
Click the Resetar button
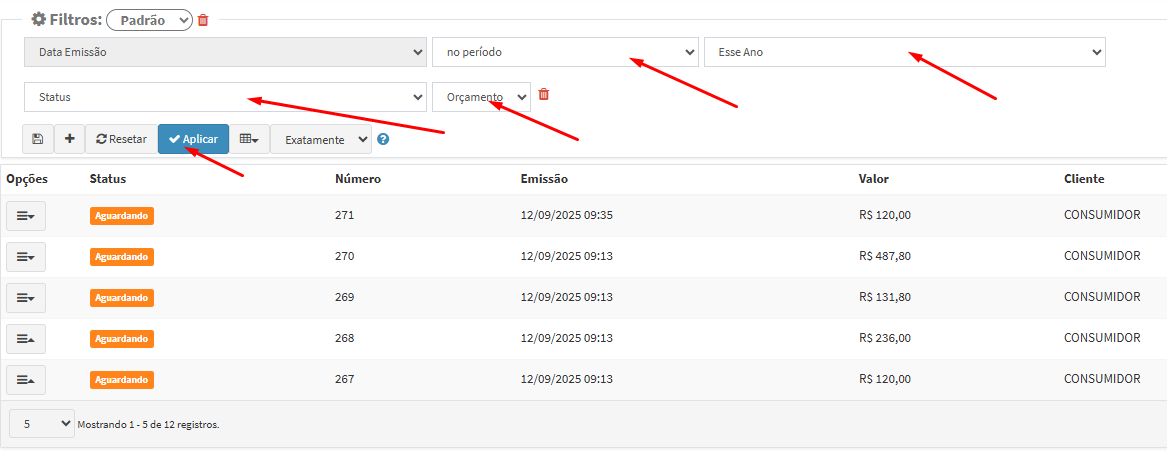[121, 139]
